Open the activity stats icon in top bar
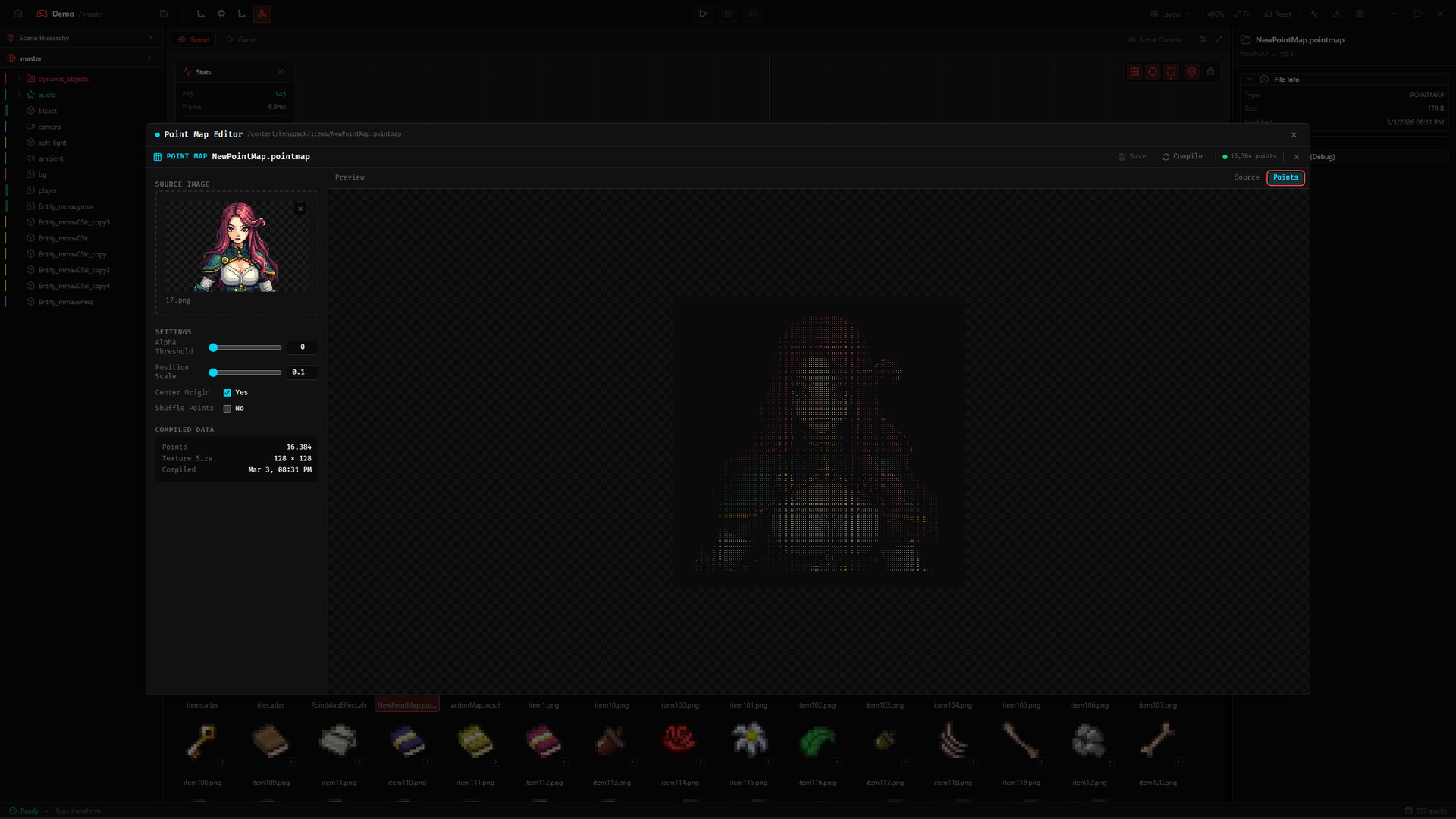The width and height of the screenshot is (1456, 819). coord(1315,14)
